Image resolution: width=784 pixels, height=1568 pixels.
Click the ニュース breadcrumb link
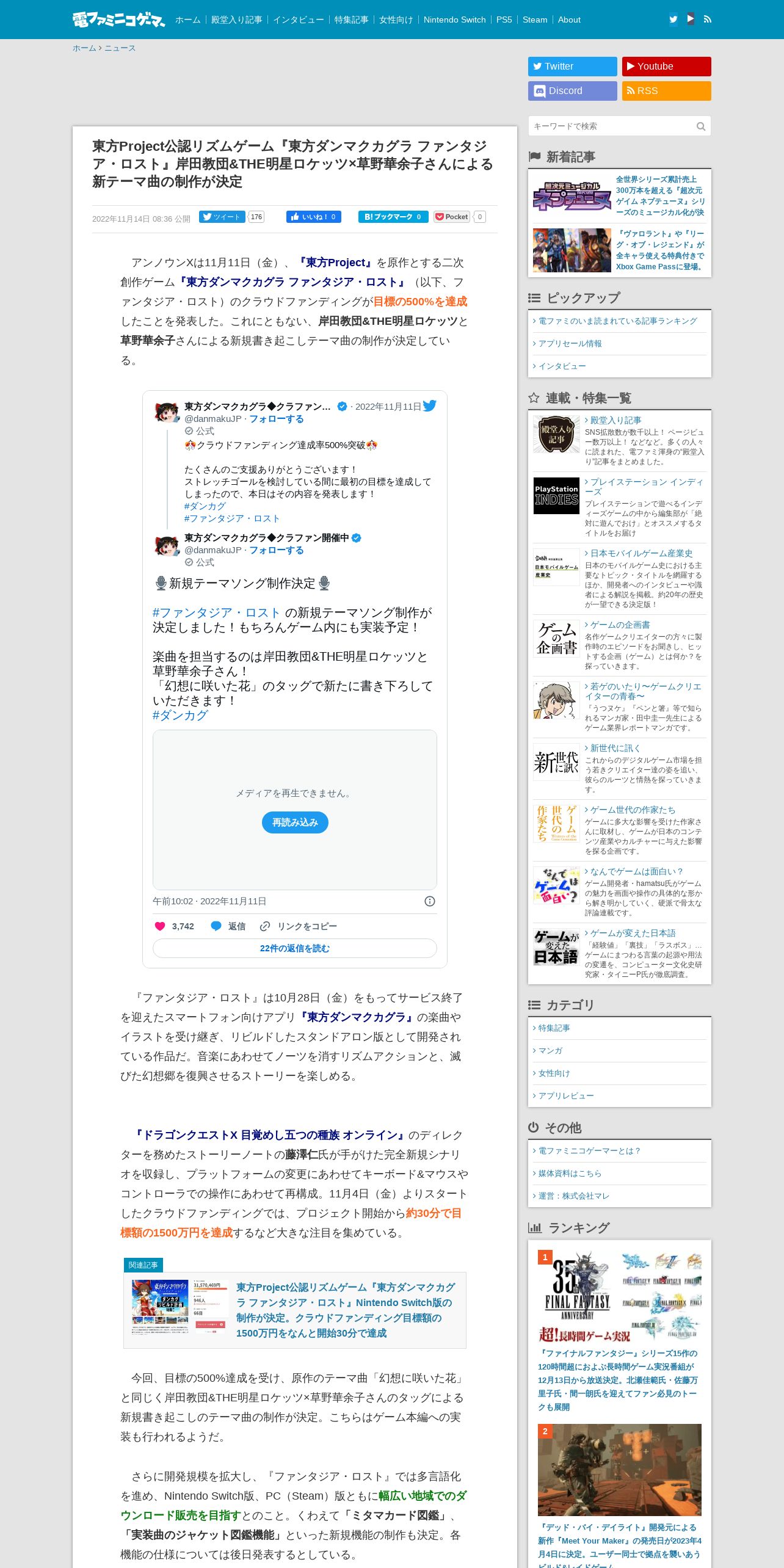(x=120, y=48)
